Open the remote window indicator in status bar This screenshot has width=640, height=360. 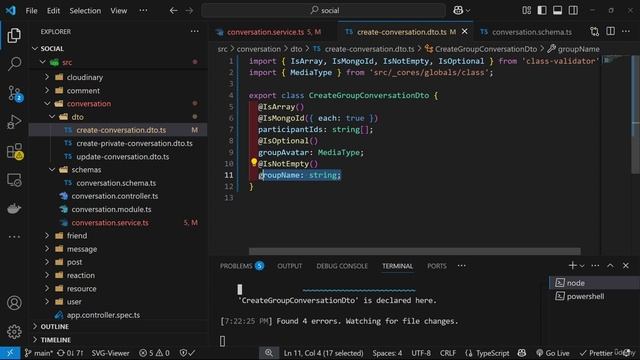click(x=10, y=353)
